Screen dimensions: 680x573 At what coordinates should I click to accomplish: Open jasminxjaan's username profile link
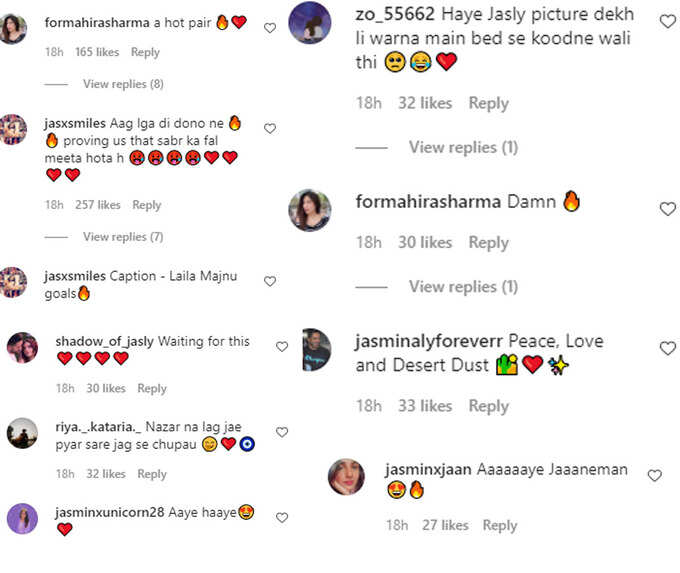coord(428,469)
